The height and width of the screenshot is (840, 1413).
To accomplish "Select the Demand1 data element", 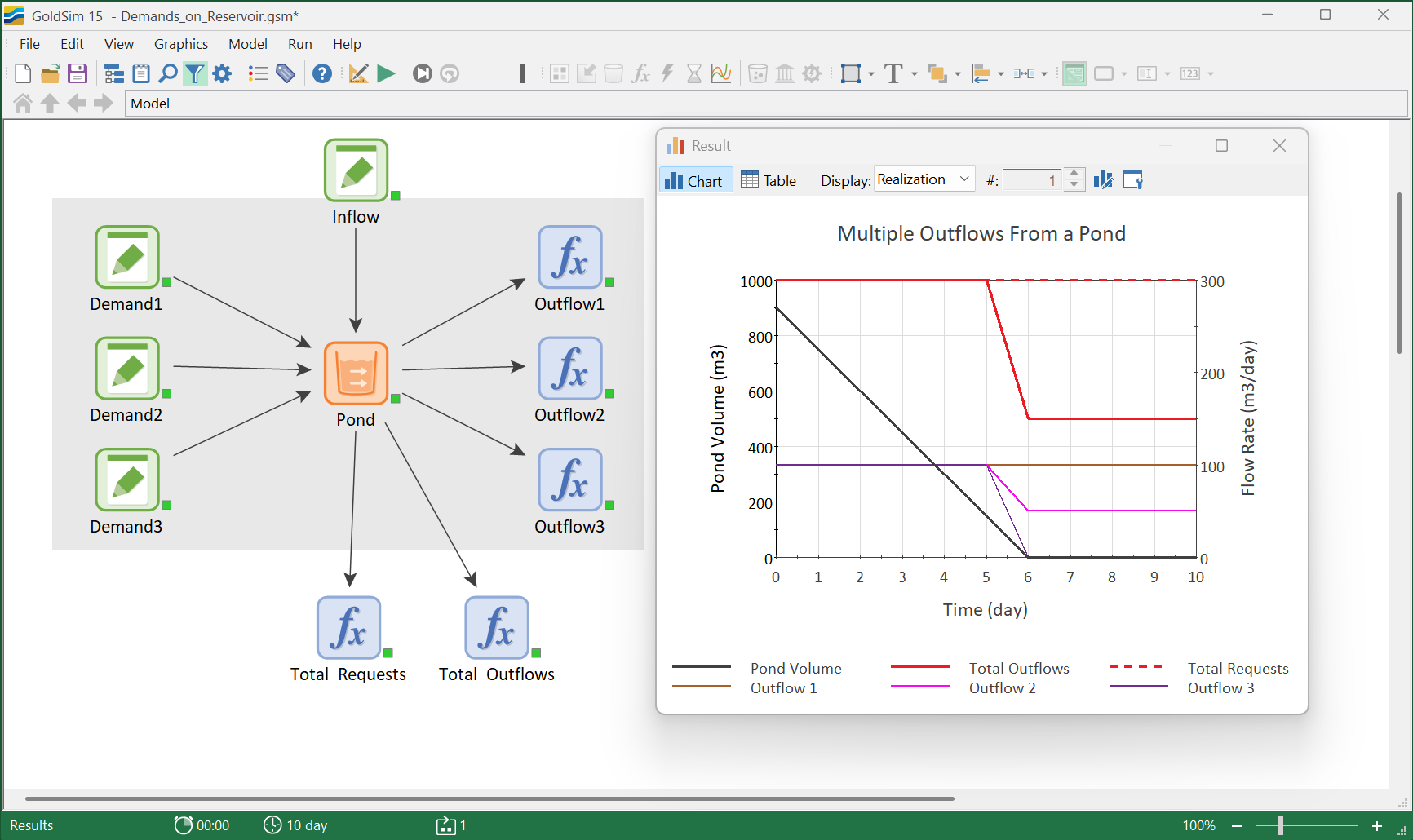I will pyautogui.click(x=127, y=258).
